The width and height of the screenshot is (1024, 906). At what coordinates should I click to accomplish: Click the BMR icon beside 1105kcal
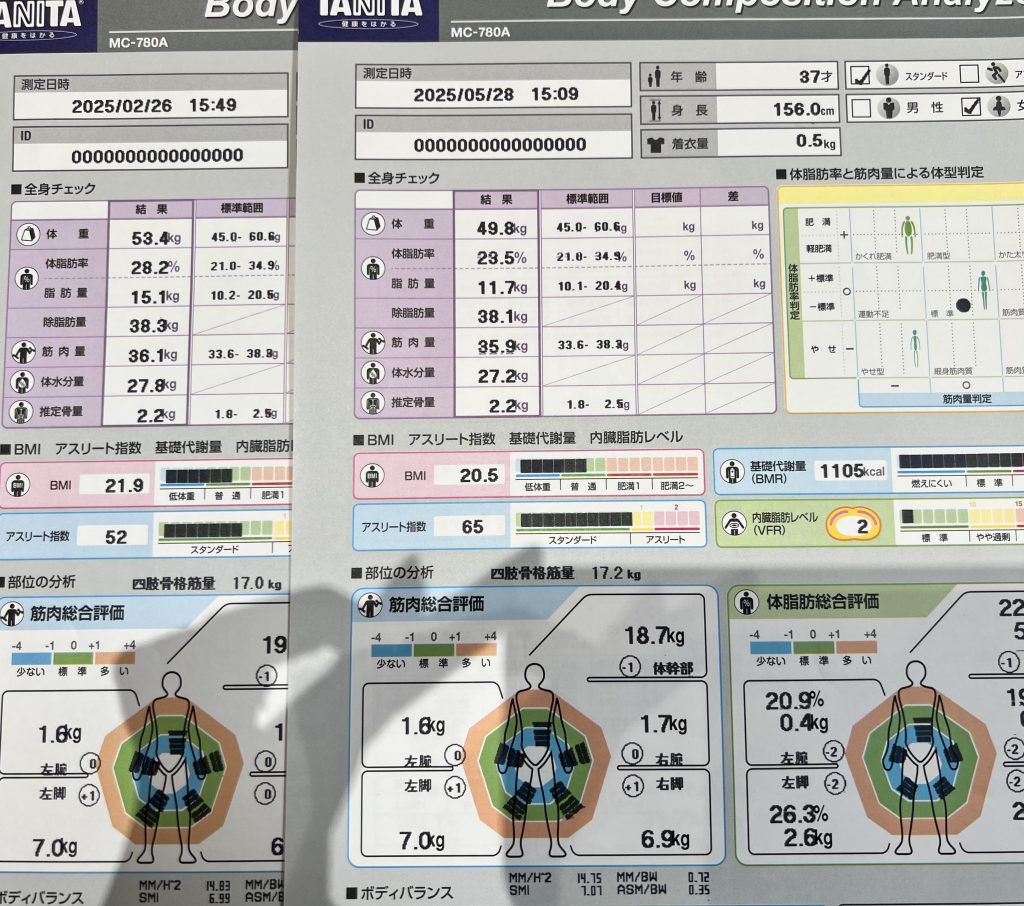tap(732, 470)
